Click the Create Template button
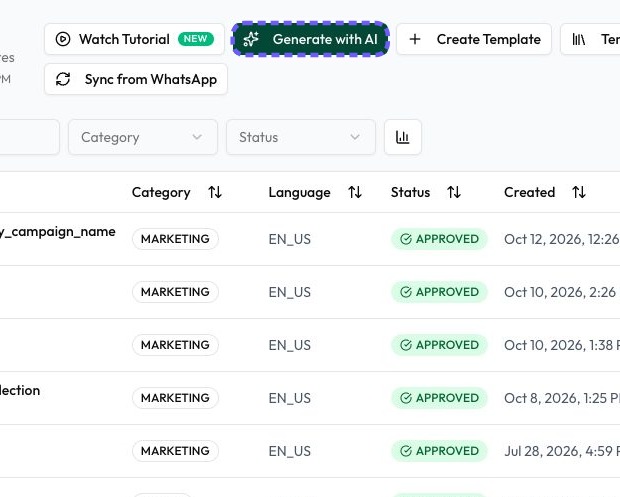The image size is (620, 497). coord(474,39)
